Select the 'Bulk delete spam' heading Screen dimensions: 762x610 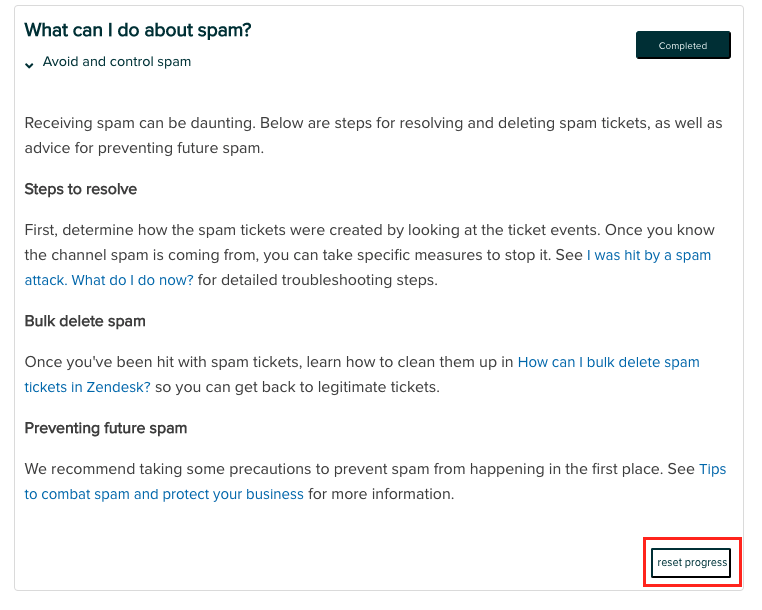85,321
